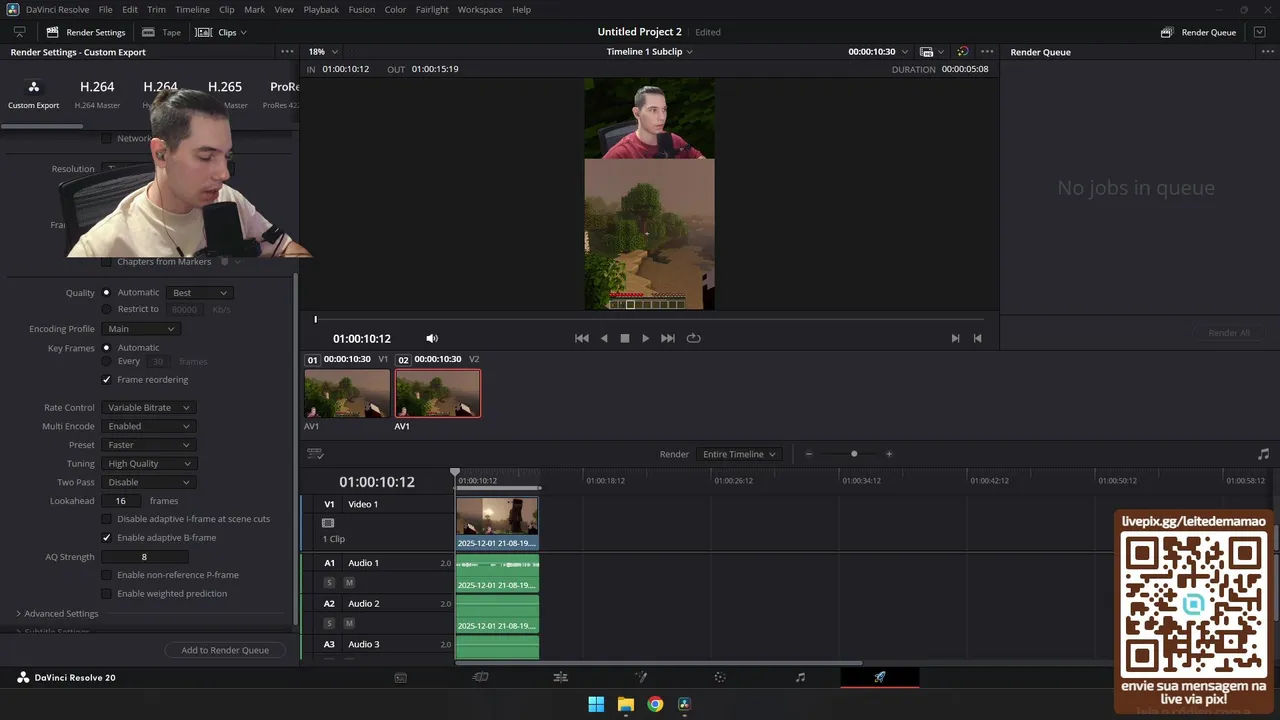Open the Timeline menu
Image resolution: width=1280 pixels, height=720 pixels.
192,9
